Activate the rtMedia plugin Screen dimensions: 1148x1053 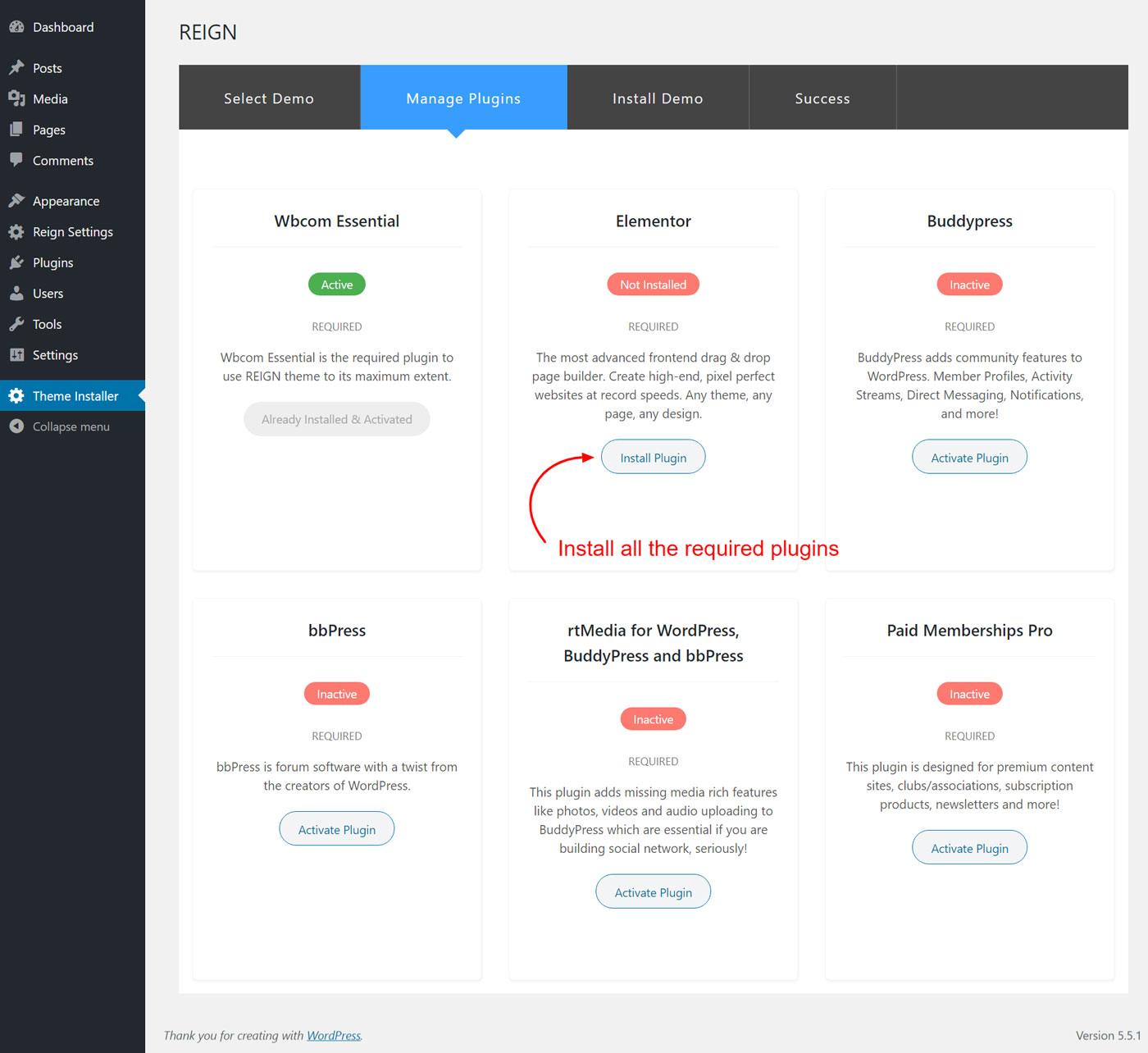(654, 892)
